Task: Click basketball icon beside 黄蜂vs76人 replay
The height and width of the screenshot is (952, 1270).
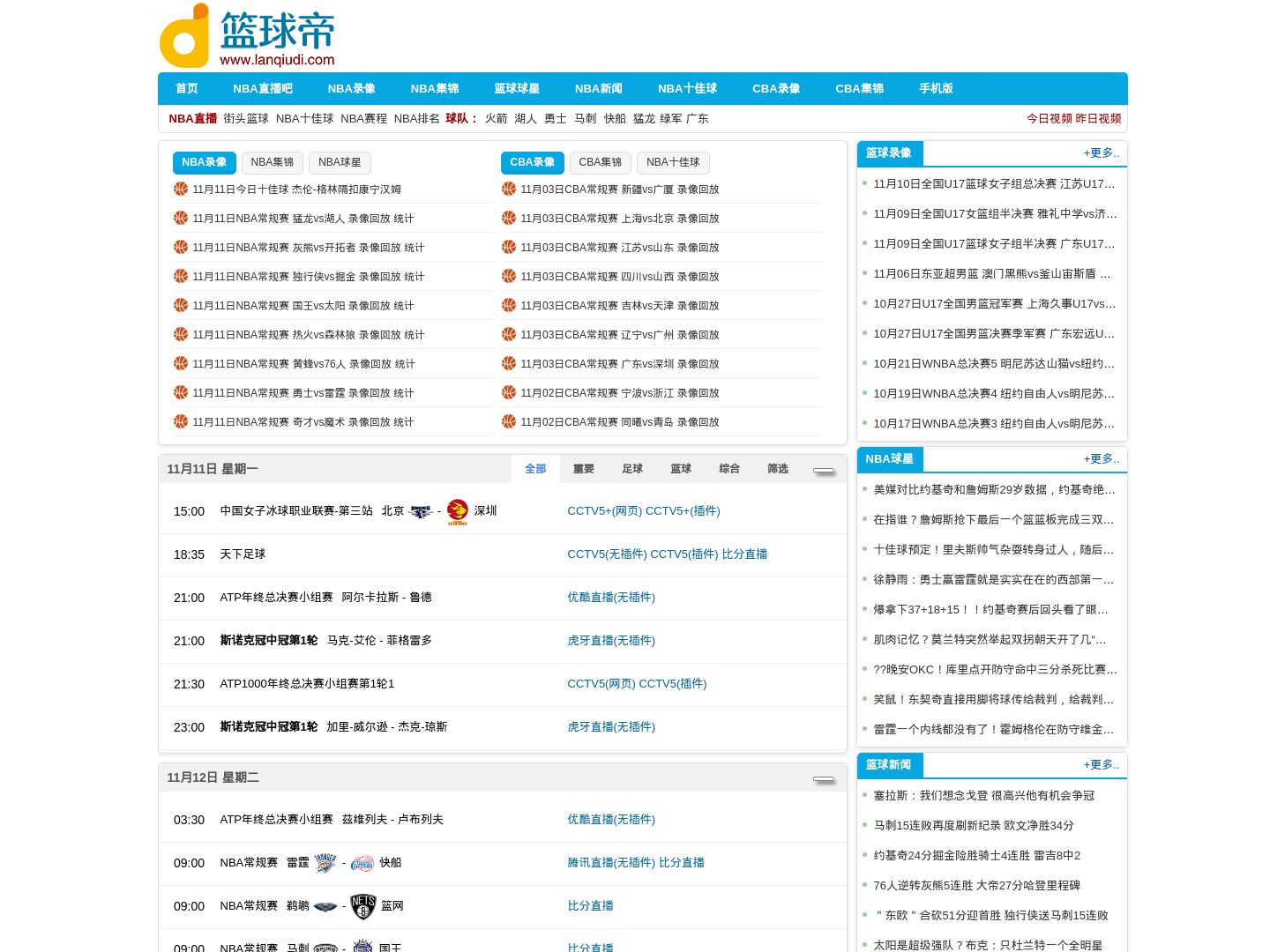Action: (x=181, y=363)
